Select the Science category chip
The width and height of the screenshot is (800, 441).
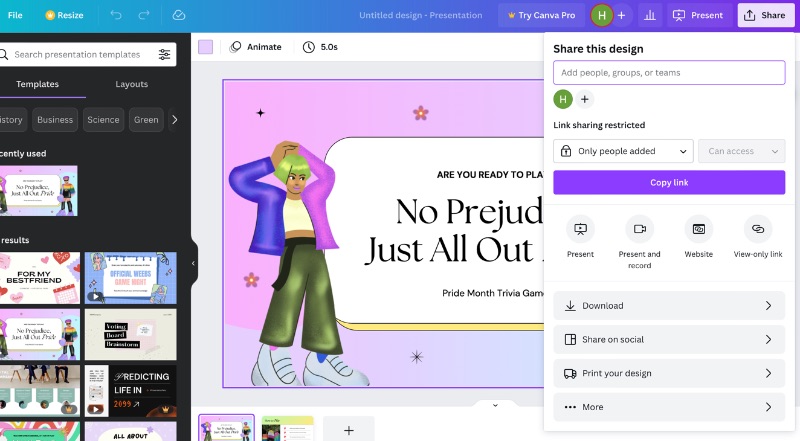[x=103, y=120]
